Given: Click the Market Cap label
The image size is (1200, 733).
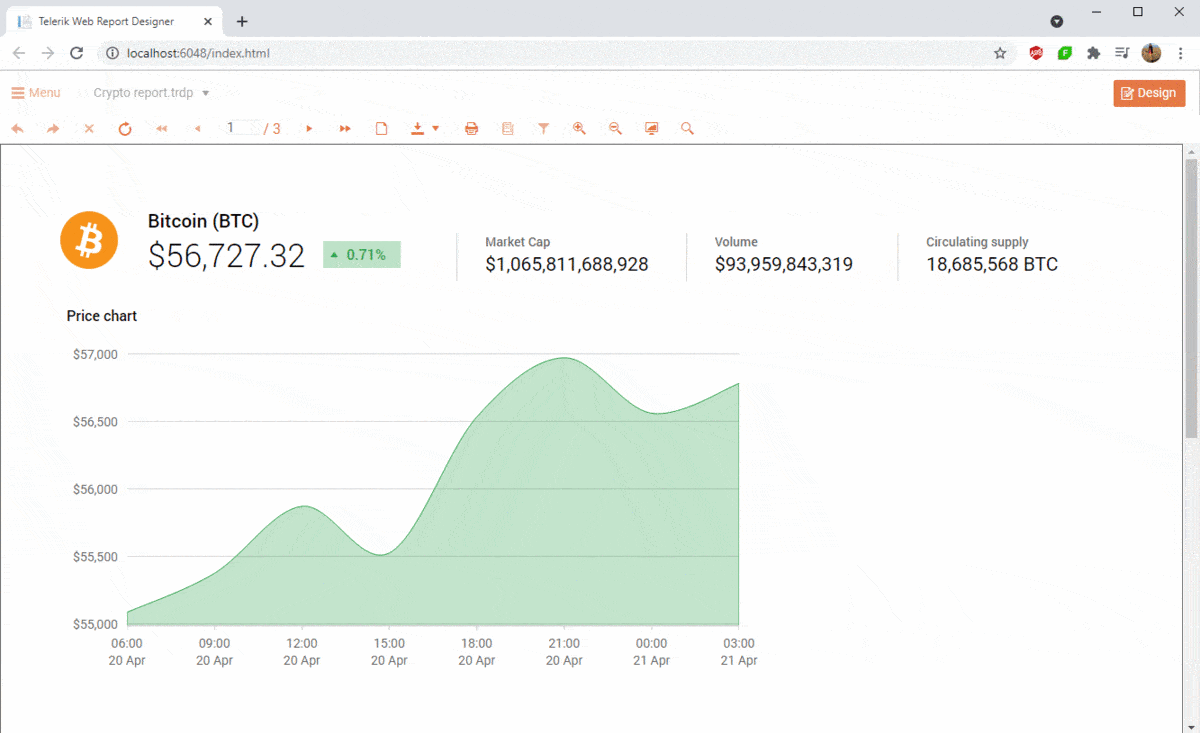Looking at the screenshot, I should click(518, 242).
